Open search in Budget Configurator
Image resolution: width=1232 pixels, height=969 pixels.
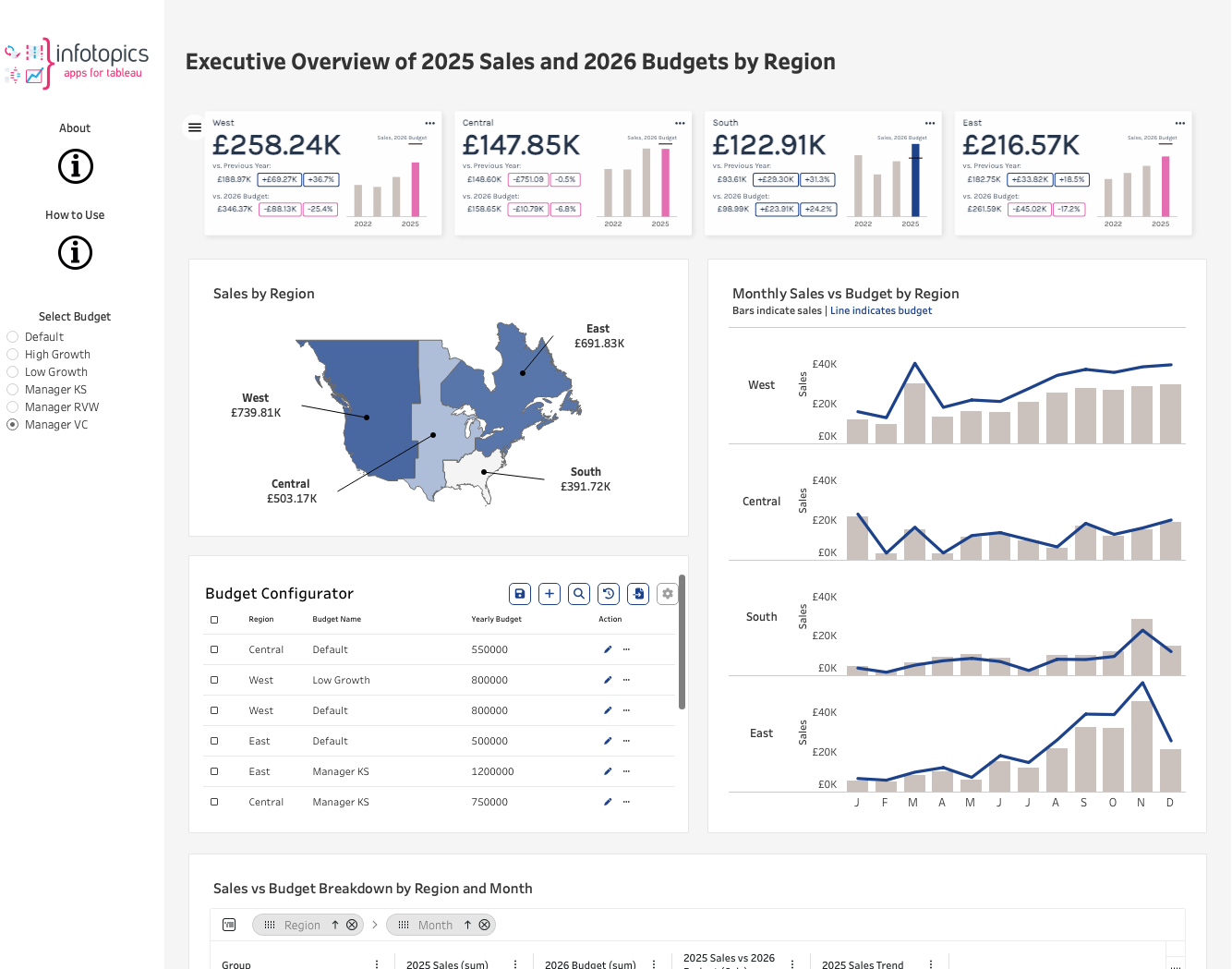[x=579, y=594]
